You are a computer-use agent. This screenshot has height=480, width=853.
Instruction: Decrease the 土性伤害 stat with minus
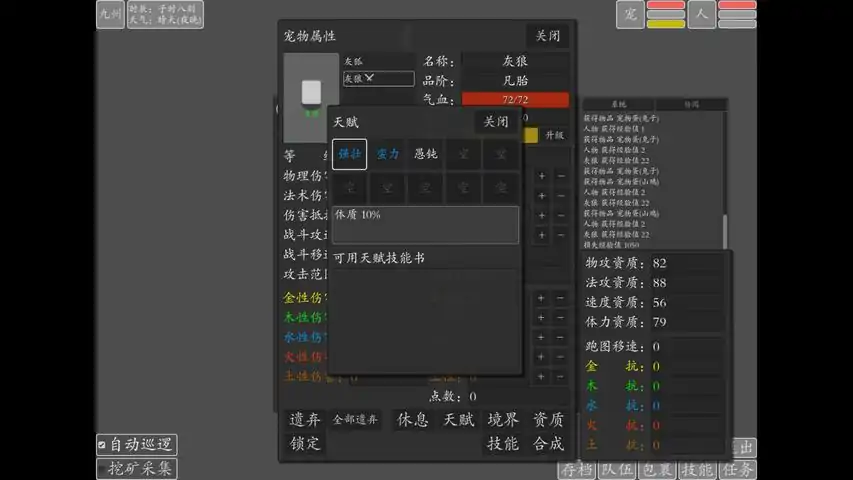pyautogui.click(x=561, y=377)
